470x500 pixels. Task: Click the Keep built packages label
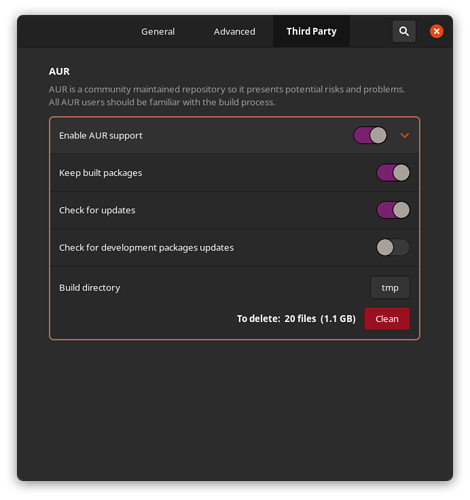(100, 173)
